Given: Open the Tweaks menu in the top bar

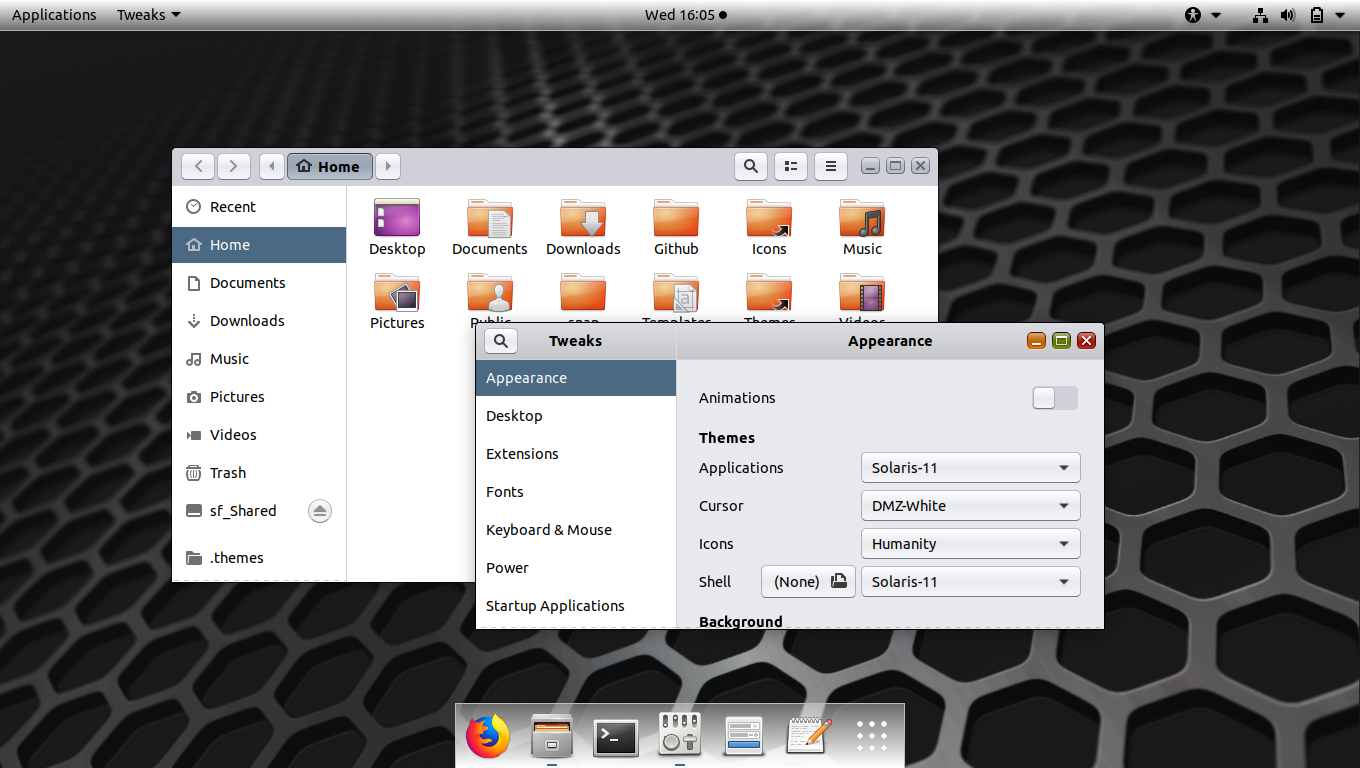Looking at the screenshot, I should click(x=147, y=14).
